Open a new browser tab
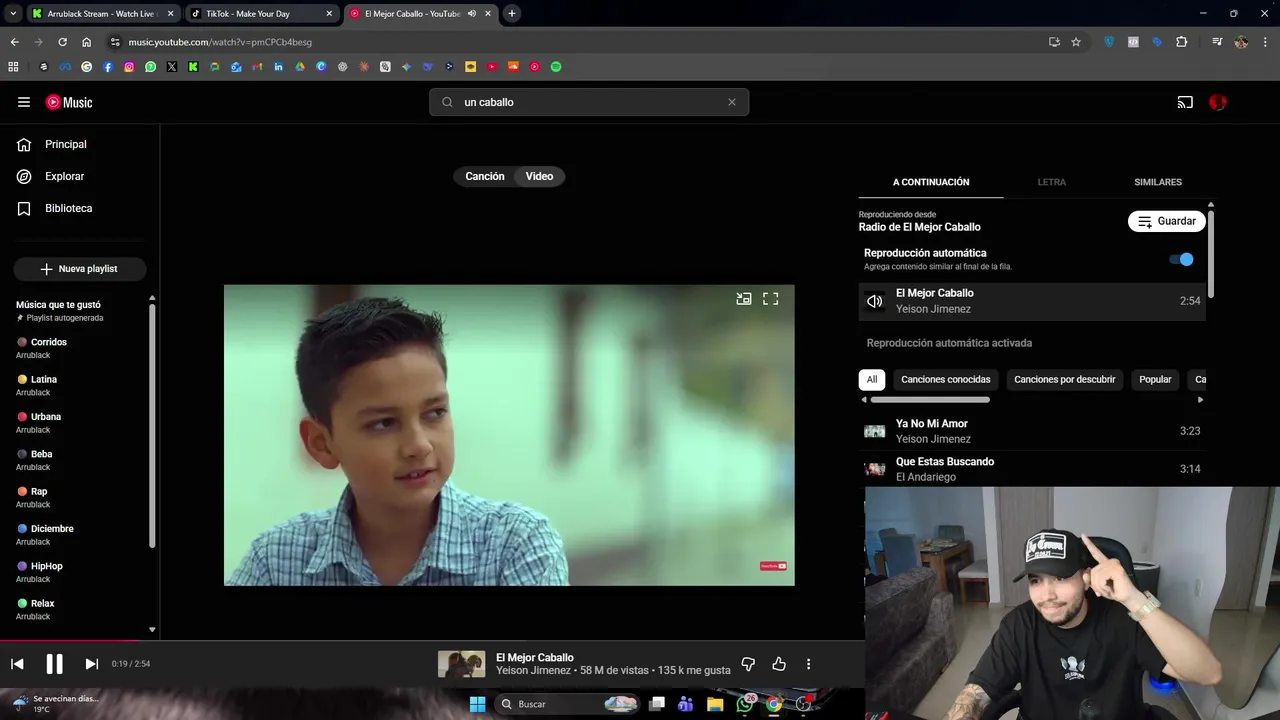Image resolution: width=1280 pixels, height=720 pixels. [x=512, y=14]
